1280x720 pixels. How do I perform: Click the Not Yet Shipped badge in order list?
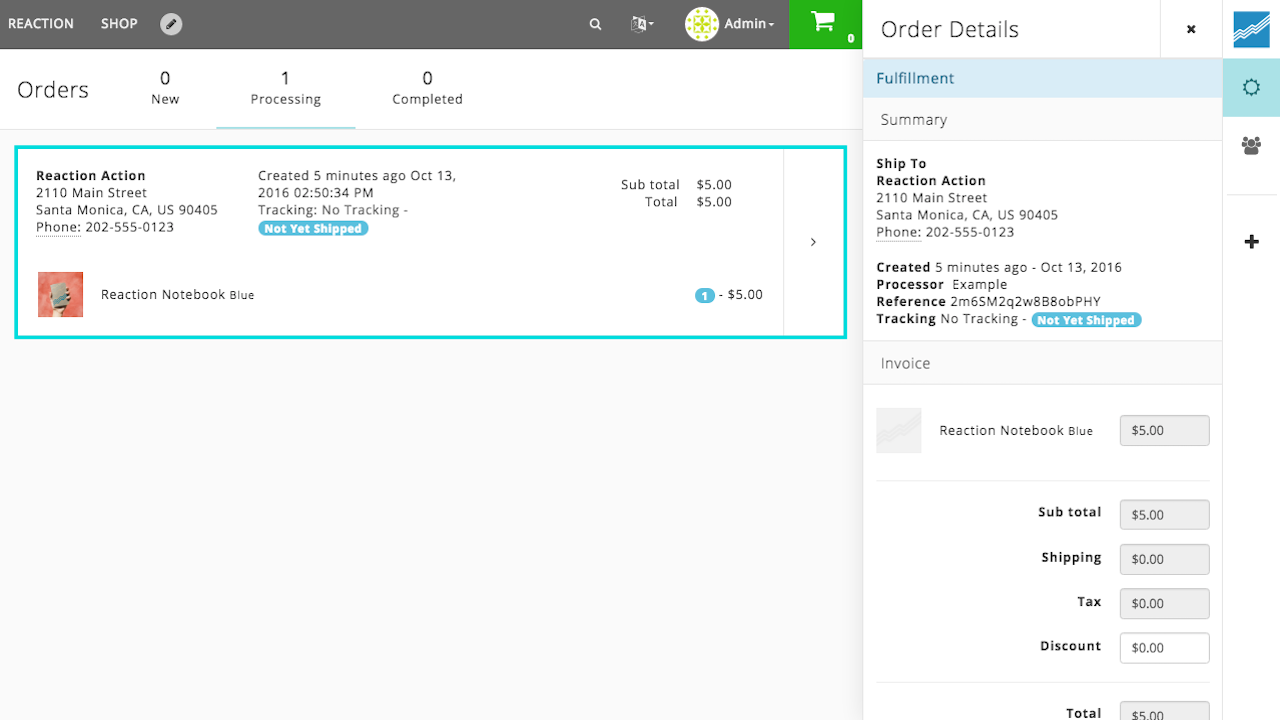[313, 229]
